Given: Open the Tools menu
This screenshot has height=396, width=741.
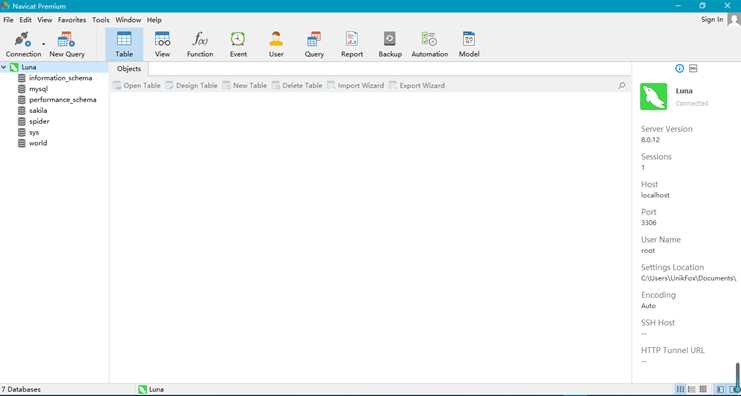Looking at the screenshot, I should click(101, 20).
